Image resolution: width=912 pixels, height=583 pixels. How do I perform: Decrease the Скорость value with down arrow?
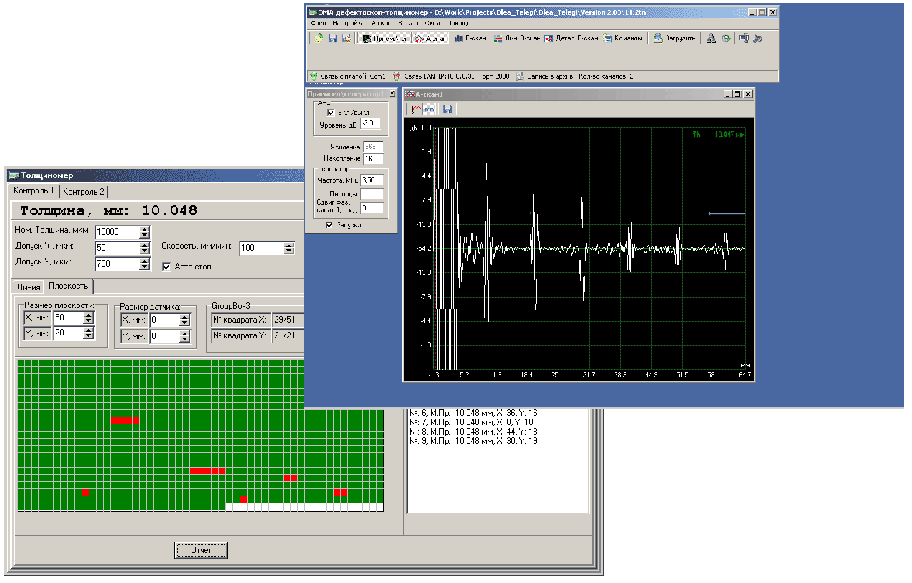[289, 251]
